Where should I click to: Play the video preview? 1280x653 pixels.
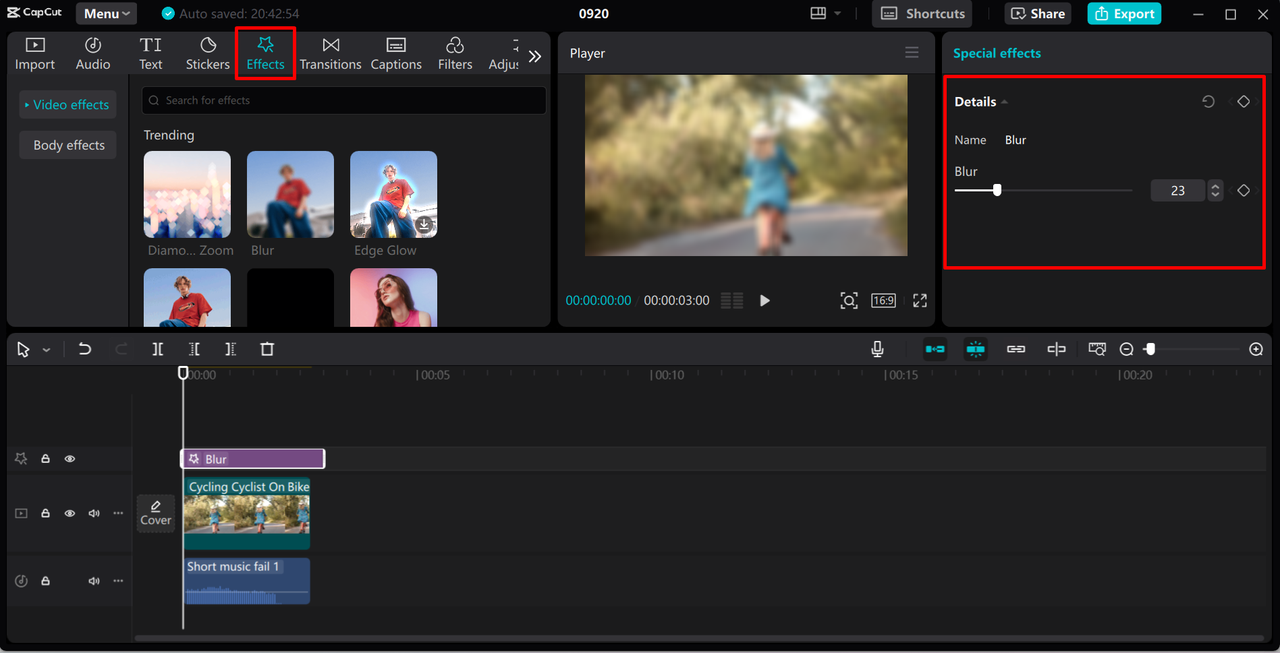coord(765,300)
